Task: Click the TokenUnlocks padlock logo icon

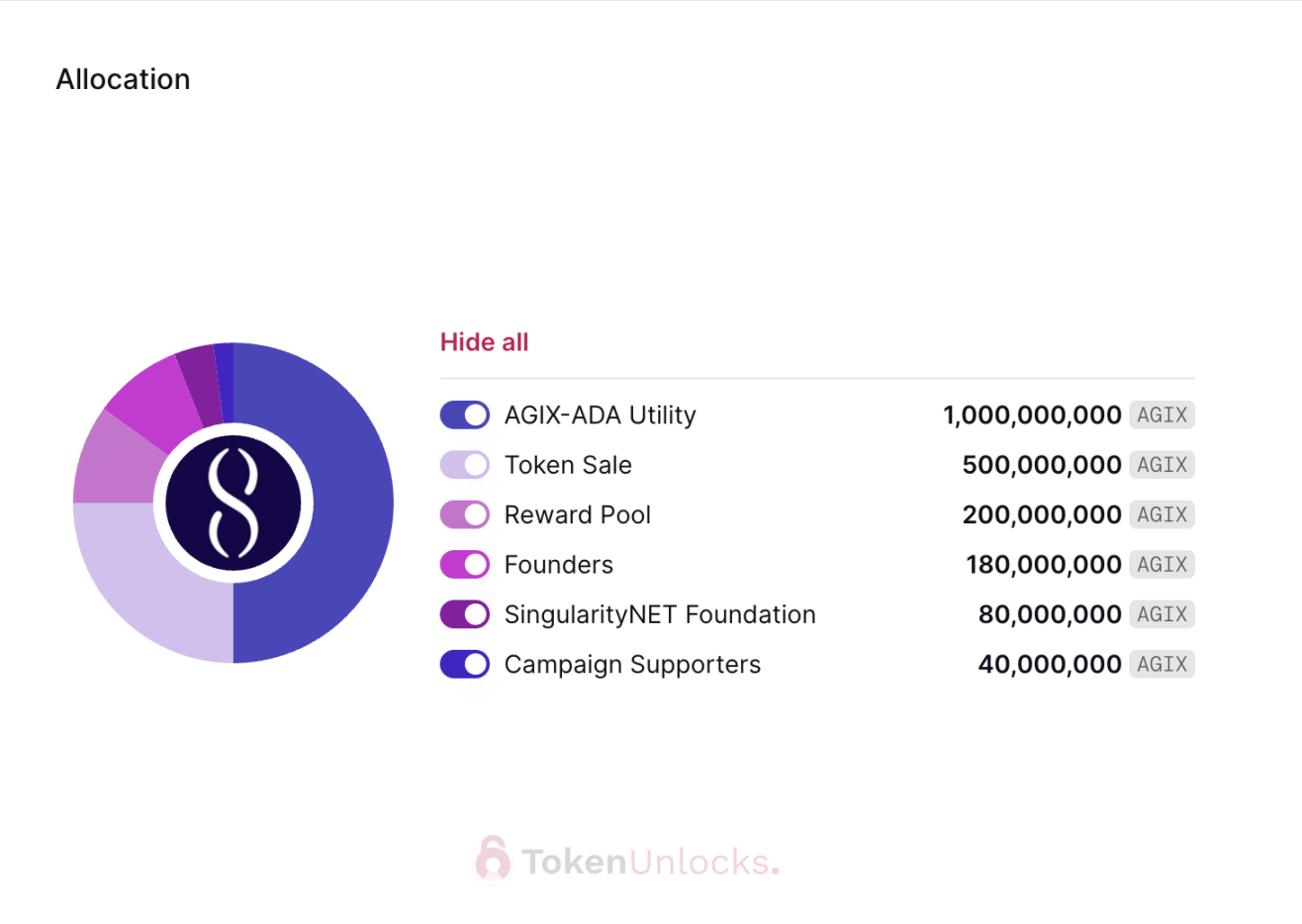Action: point(493,860)
